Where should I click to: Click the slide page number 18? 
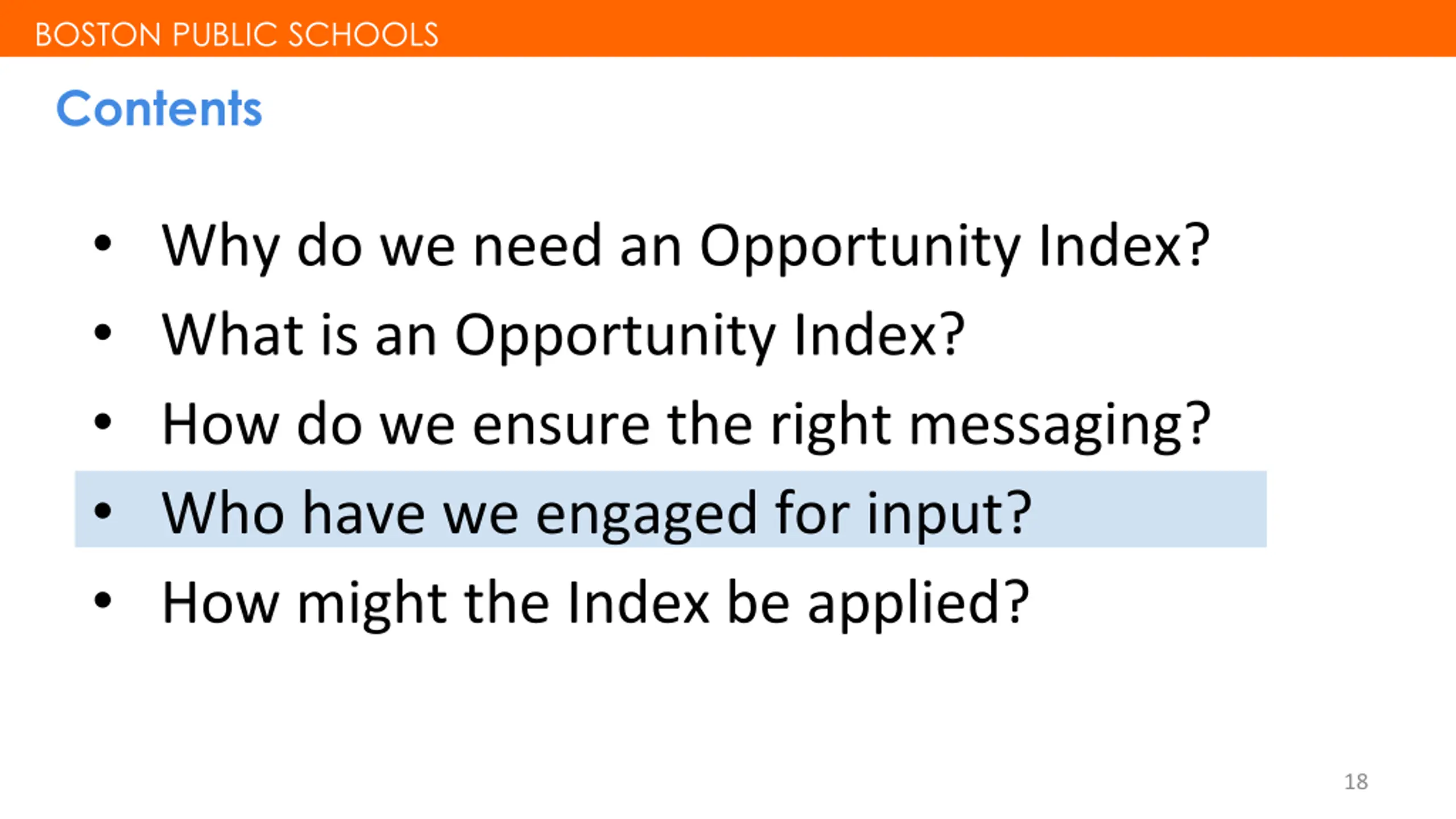point(1356,782)
